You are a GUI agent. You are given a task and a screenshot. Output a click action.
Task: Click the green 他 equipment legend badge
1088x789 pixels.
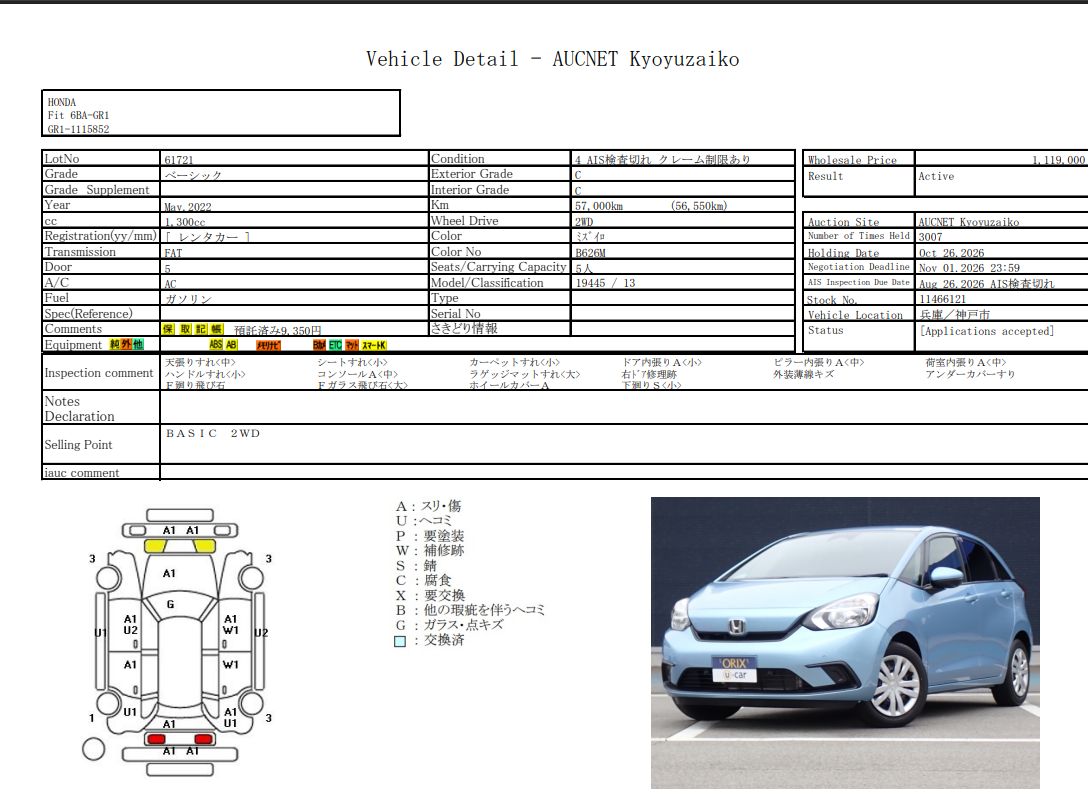[x=137, y=344]
